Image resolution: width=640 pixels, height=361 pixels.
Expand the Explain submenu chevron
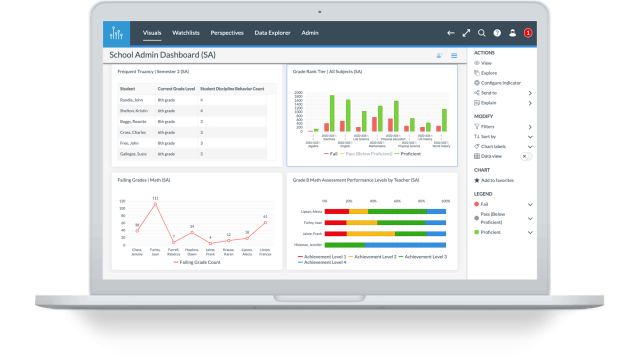coord(530,103)
